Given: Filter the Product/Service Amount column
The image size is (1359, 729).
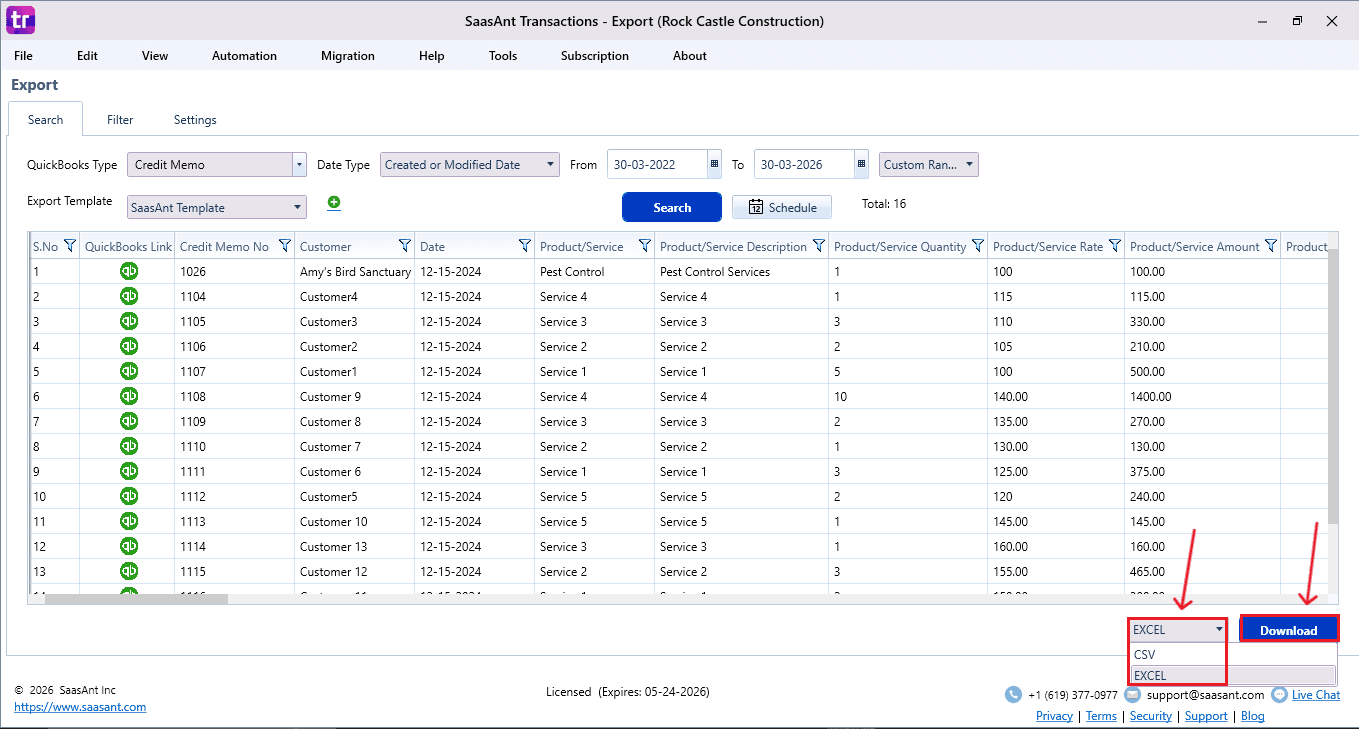Looking at the screenshot, I should (x=1271, y=246).
